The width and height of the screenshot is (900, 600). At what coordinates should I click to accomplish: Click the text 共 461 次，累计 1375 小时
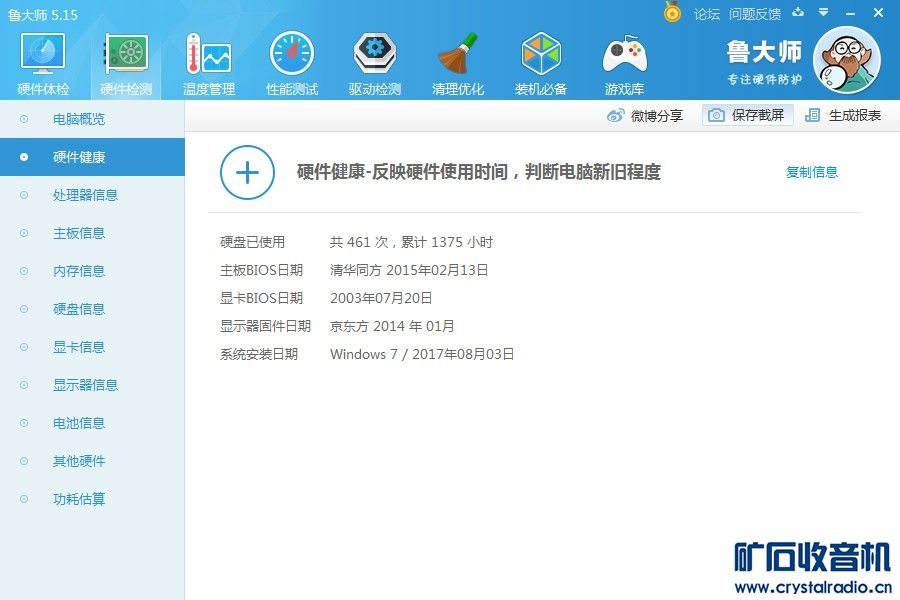(411, 242)
